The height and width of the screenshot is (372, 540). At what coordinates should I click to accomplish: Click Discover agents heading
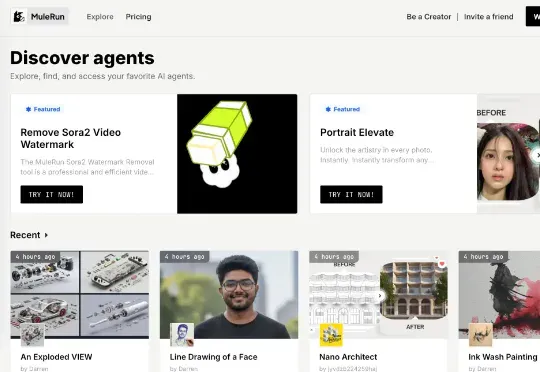(82, 58)
